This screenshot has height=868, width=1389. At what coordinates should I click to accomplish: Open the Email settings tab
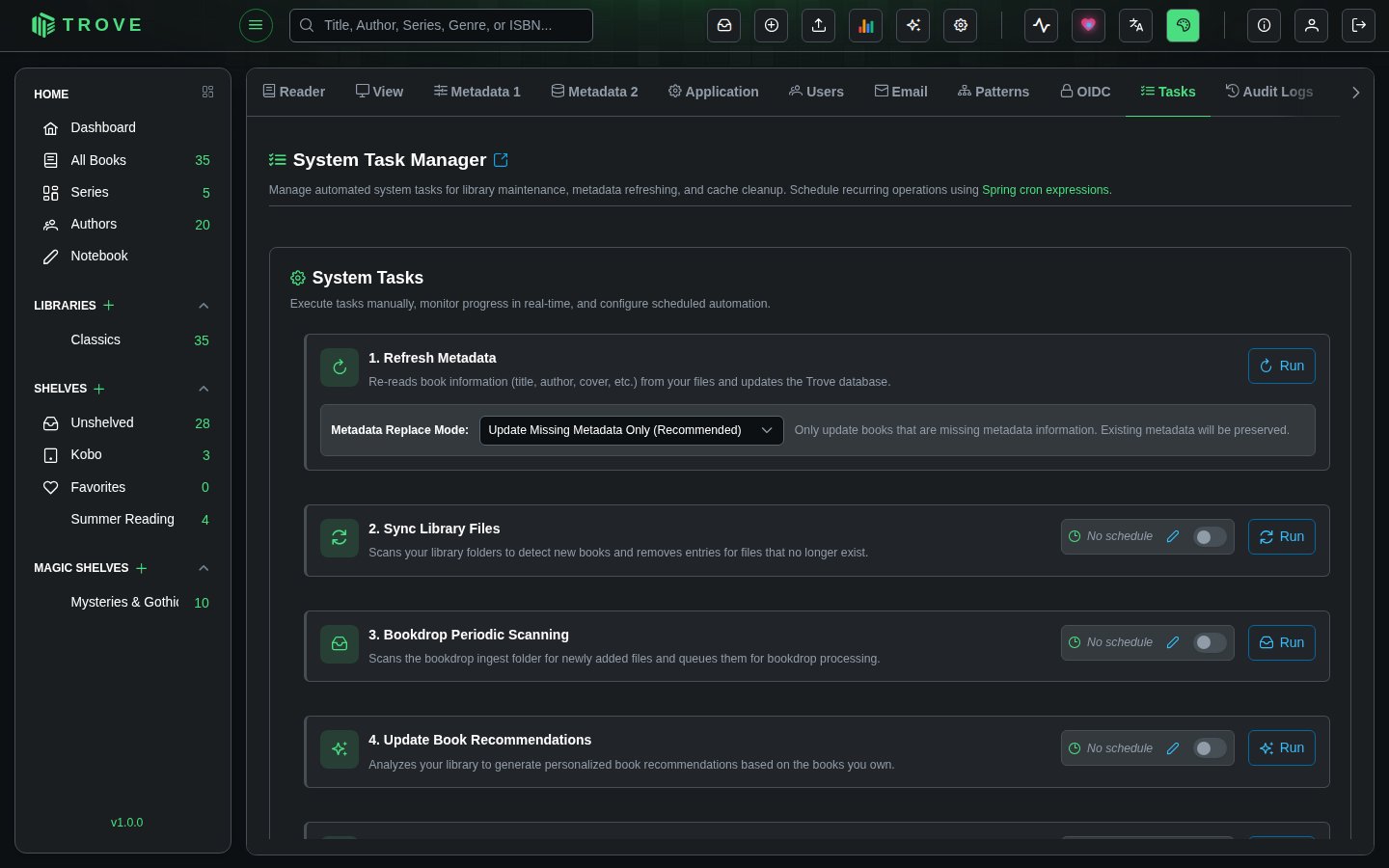[x=901, y=92]
